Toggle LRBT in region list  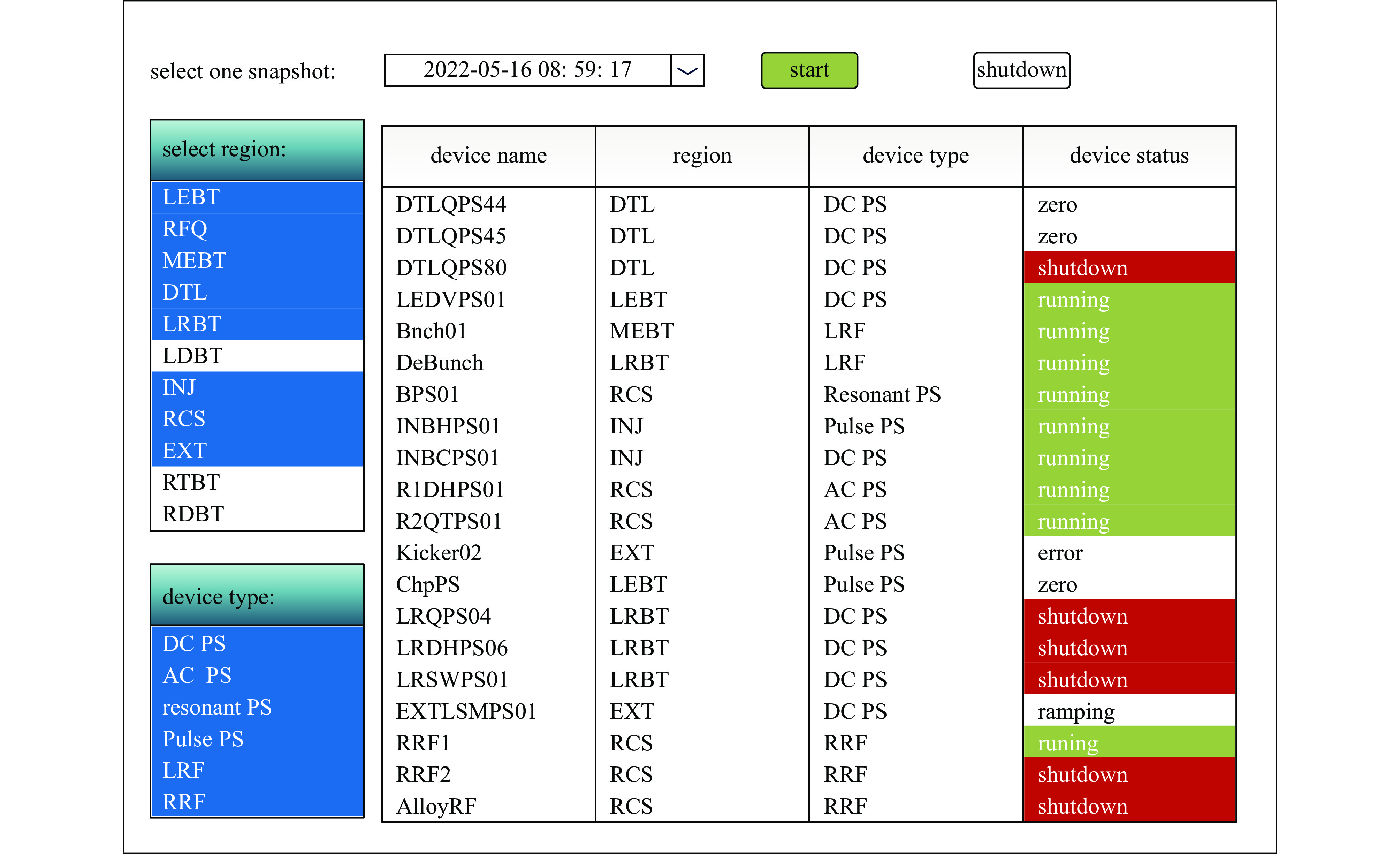(257, 324)
